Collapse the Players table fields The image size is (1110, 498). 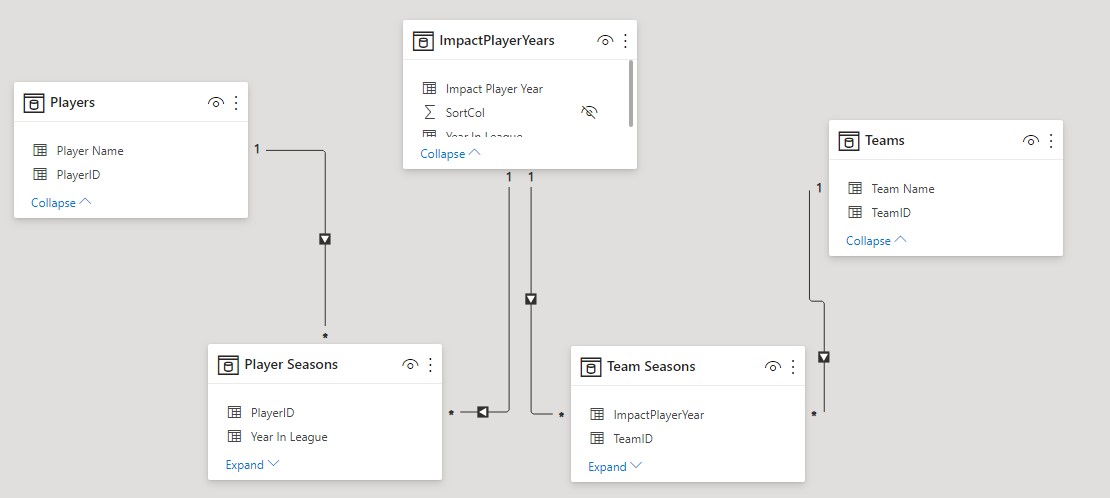pyautogui.click(x=61, y=203)
